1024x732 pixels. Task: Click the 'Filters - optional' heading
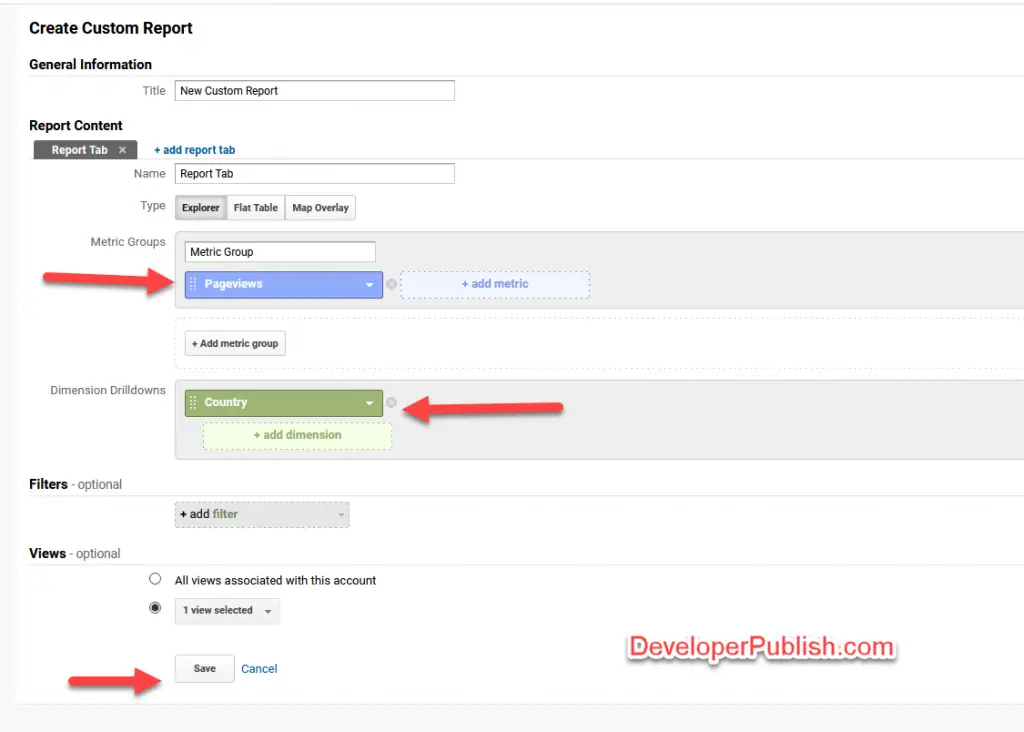tap(75, 485)
